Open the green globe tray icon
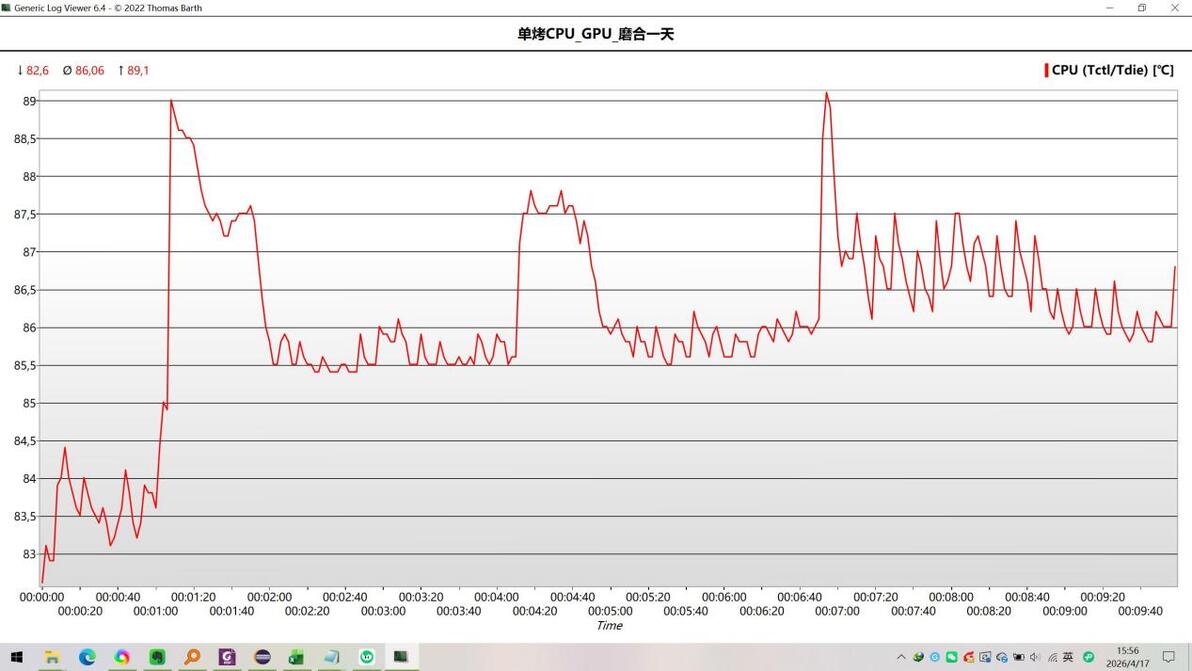The image size is (1192, 671). coord(918,657)
